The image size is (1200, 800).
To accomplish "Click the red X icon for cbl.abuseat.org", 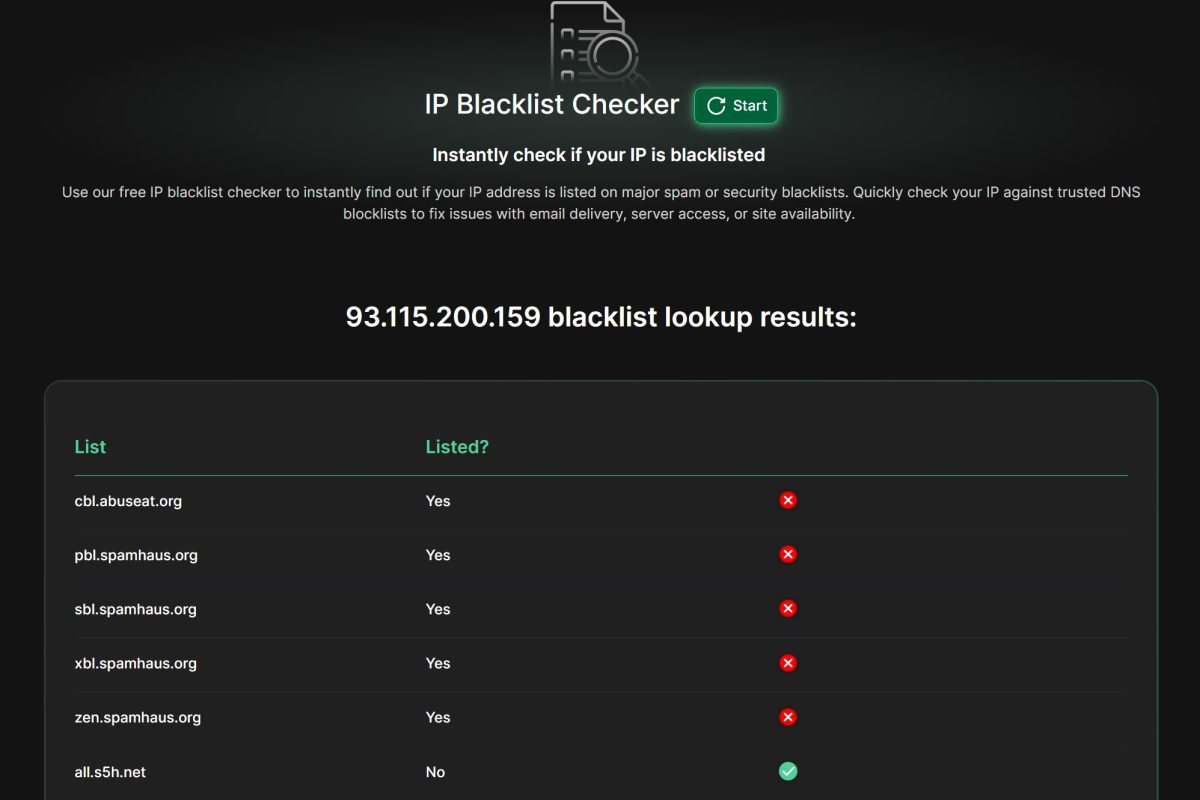I will 788,500.
